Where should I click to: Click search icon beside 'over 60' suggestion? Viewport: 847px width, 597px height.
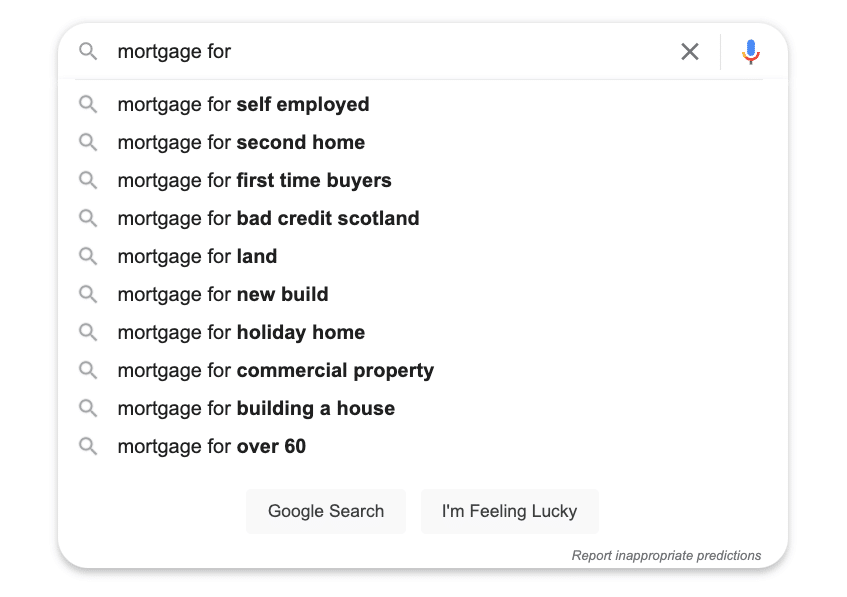point(89,446)
